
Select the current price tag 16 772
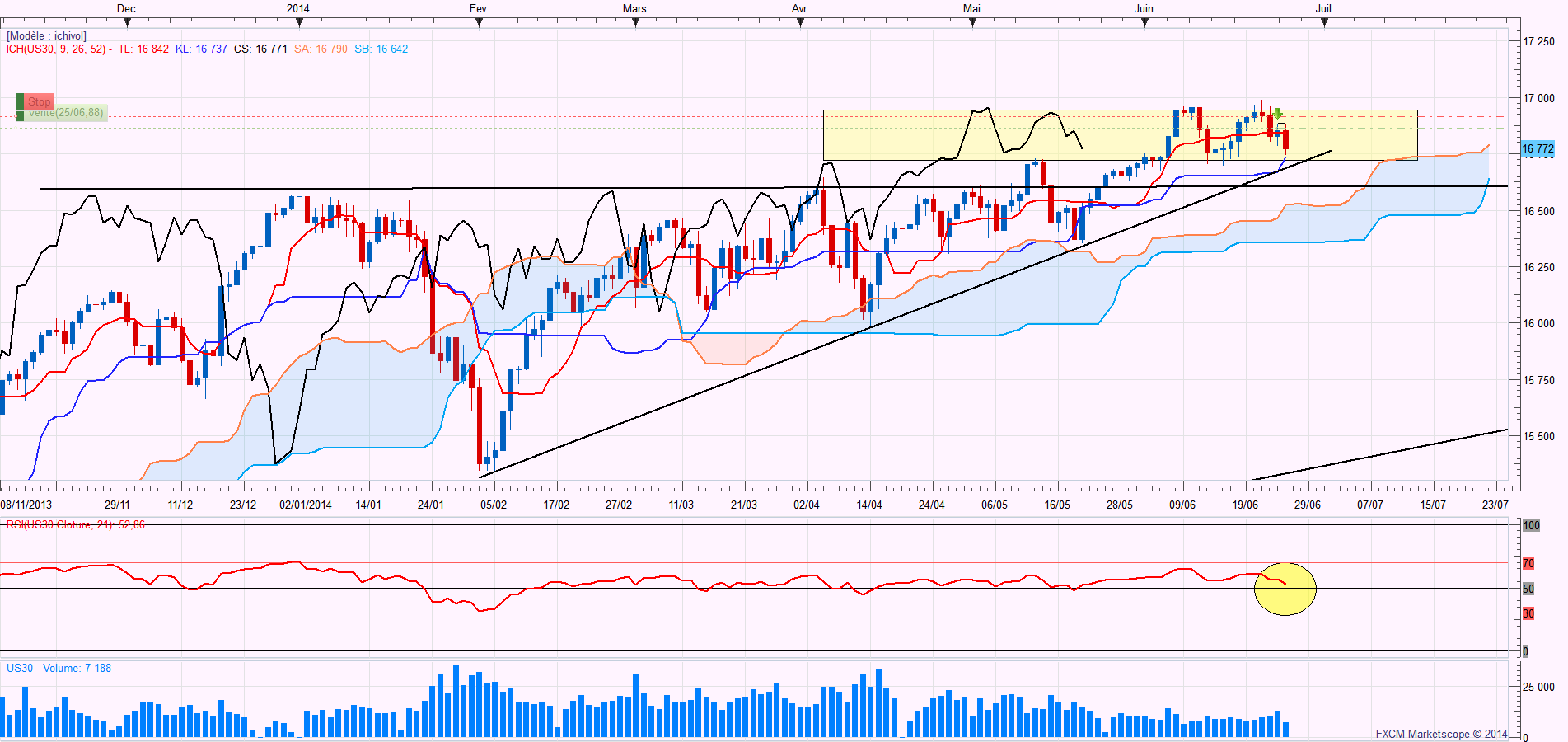coord(1537,149)
